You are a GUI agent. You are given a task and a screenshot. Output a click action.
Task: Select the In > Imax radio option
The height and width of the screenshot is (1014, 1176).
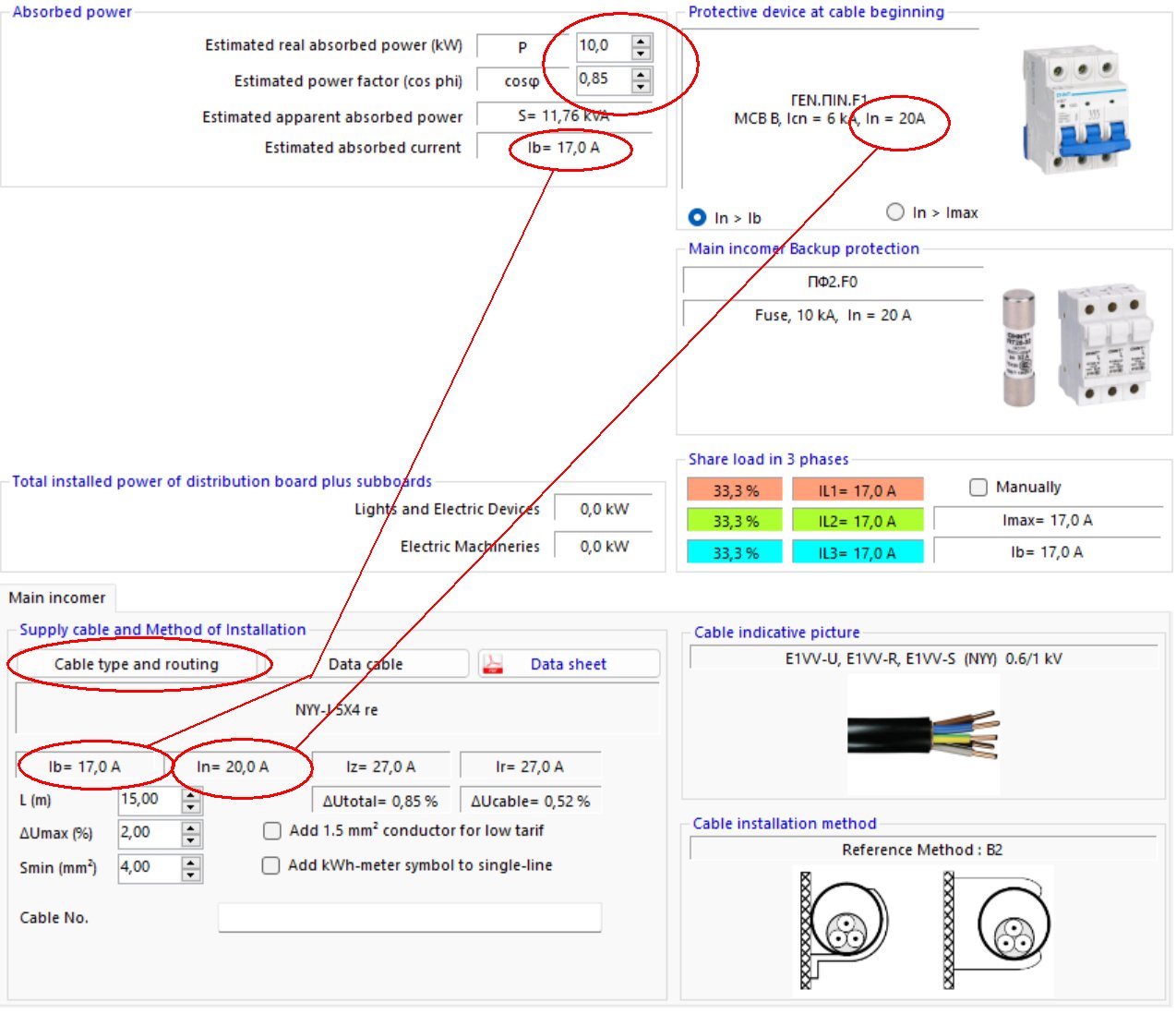(894, 212)
